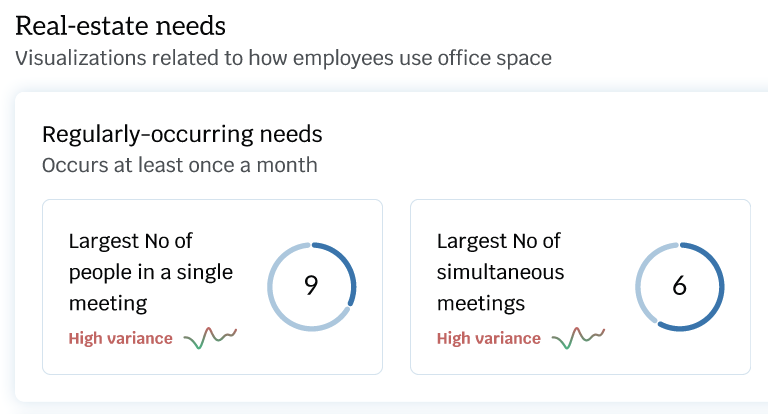Click the "Largest No of people in a single meeting" label
This screenshot has width=768, height=414.
[150, 271]
